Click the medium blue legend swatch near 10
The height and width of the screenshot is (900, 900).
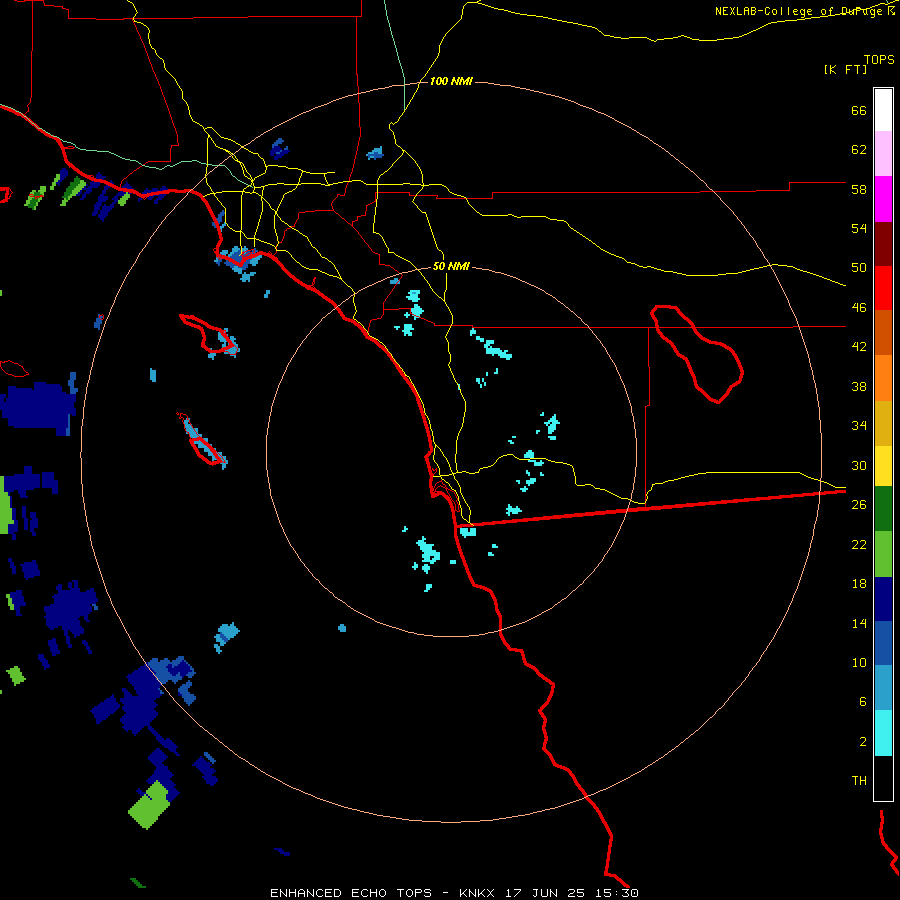point(883,643)
